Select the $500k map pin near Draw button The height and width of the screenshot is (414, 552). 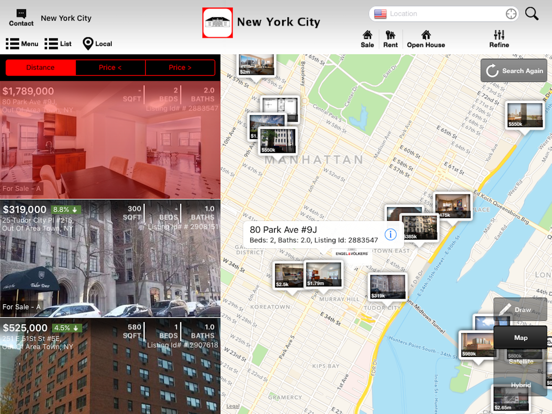(477, 344)
